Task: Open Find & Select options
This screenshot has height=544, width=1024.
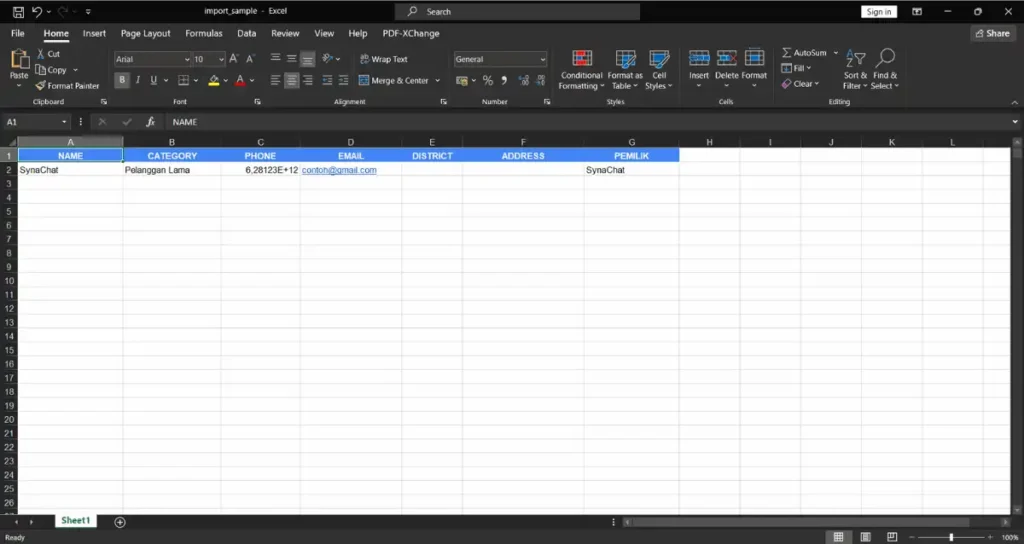Action: [x=885, y=71]
